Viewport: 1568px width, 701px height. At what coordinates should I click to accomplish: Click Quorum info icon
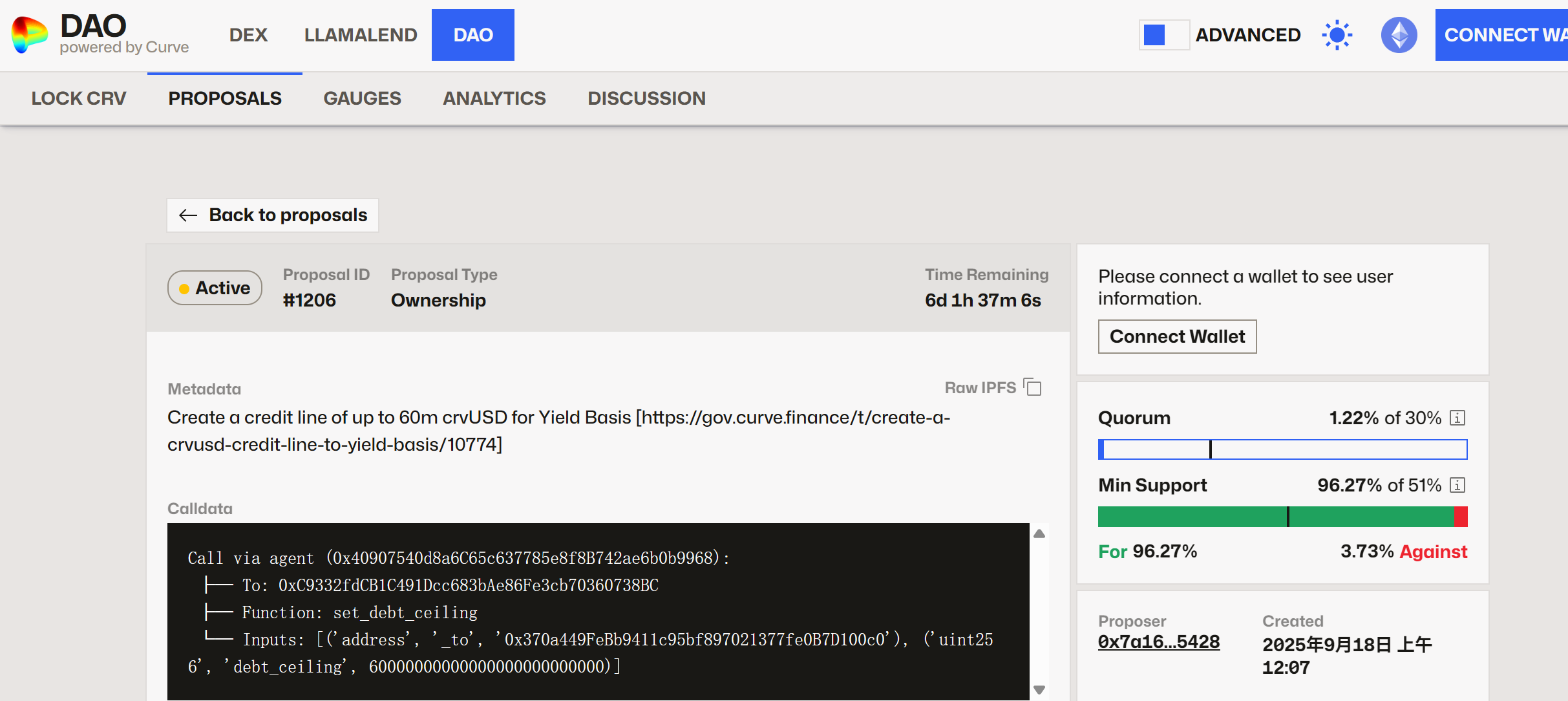tap(1457, 418)
